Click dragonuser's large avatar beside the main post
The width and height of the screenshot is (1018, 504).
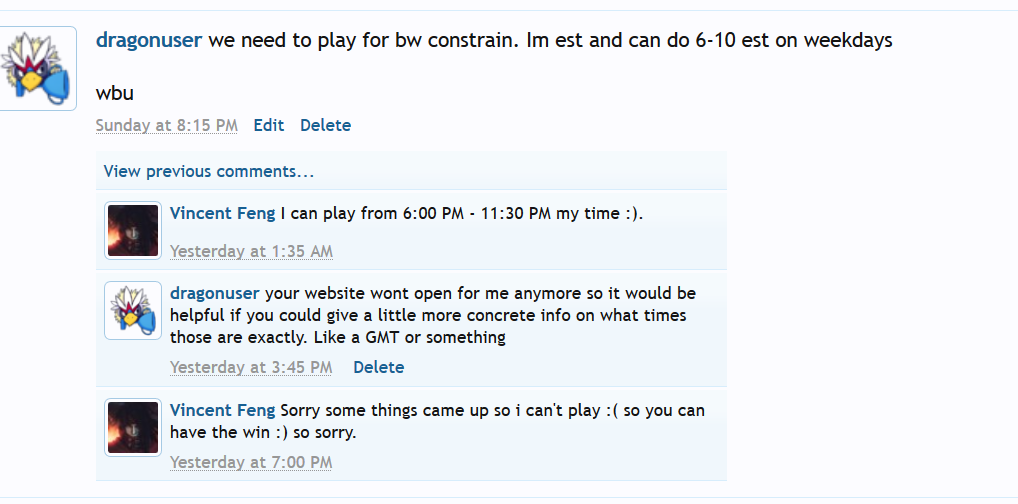click(x=39, y=68)
